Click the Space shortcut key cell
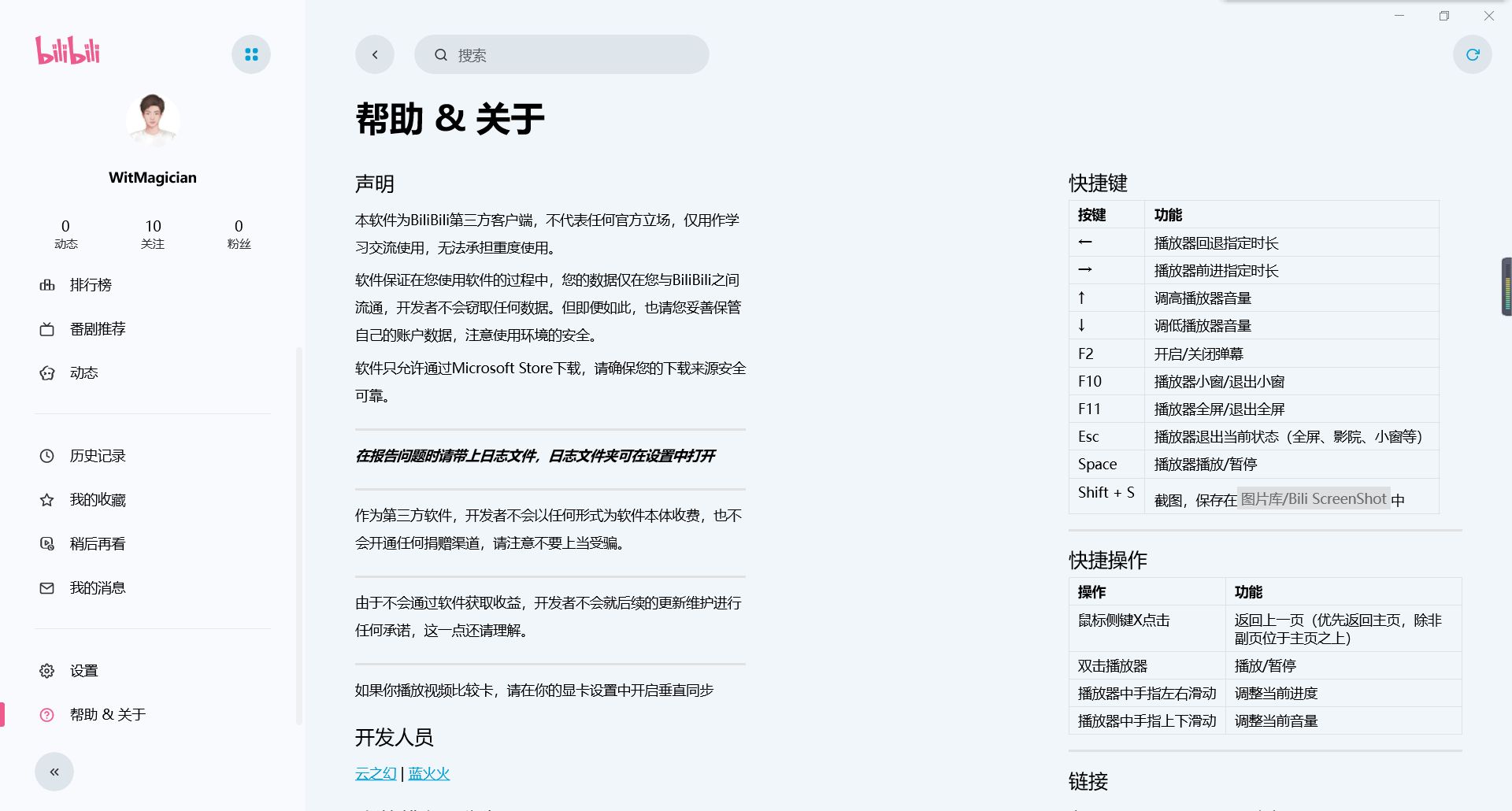1512x811 pixels. coord(1106,464)
